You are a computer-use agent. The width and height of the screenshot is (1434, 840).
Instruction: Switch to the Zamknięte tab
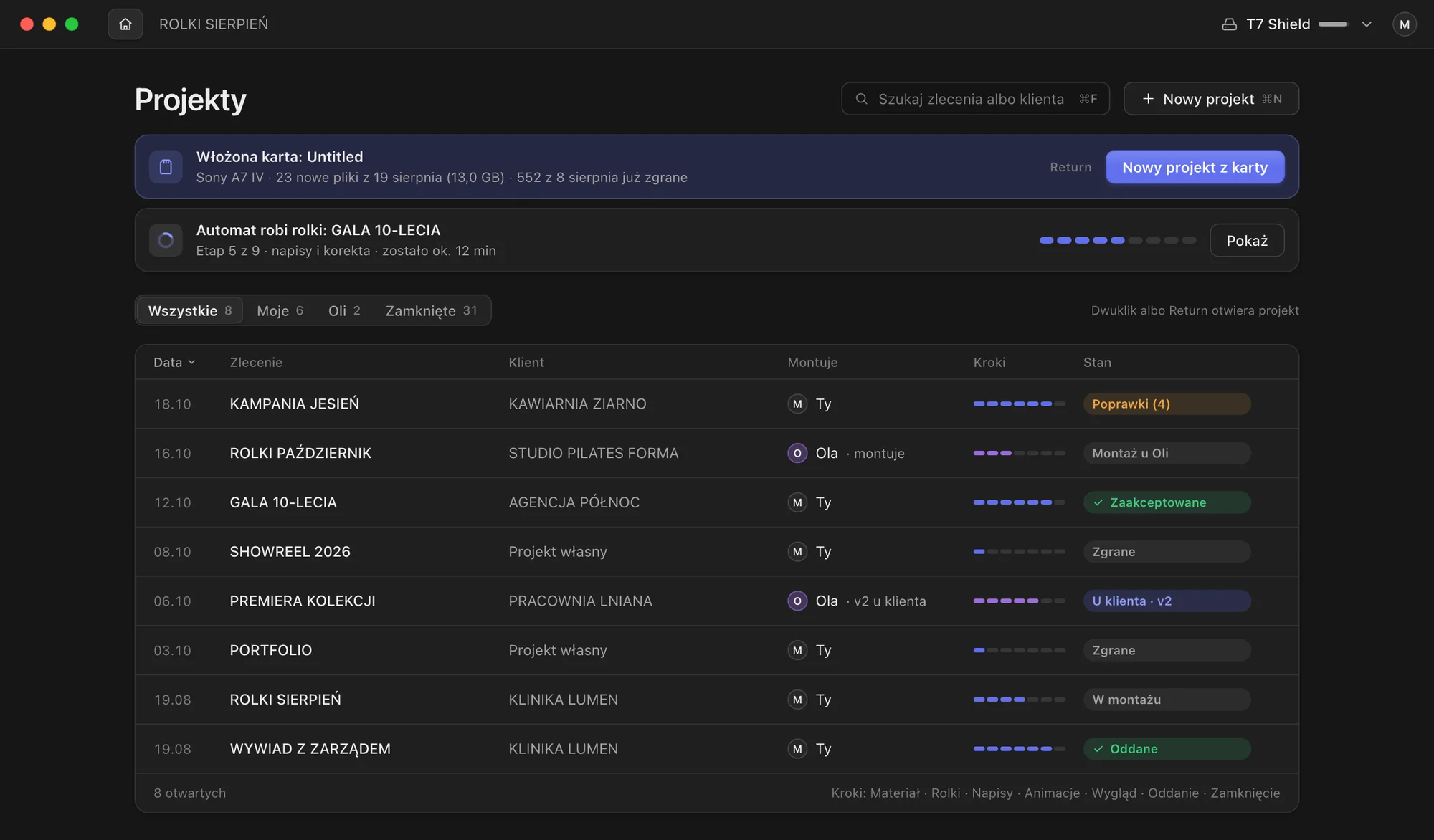click(x=431, y=310)
